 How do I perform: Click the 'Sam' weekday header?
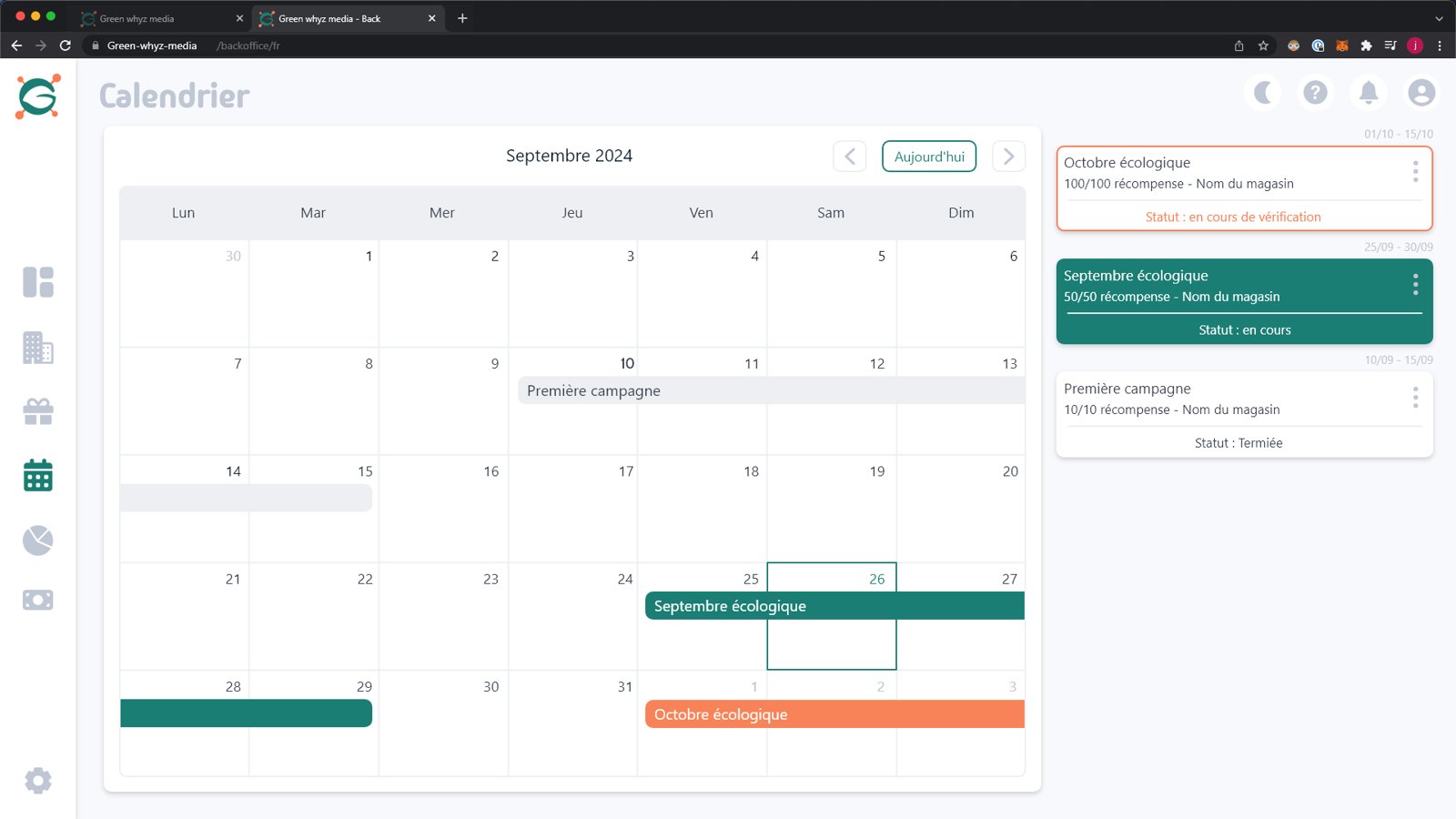[831, 213]
